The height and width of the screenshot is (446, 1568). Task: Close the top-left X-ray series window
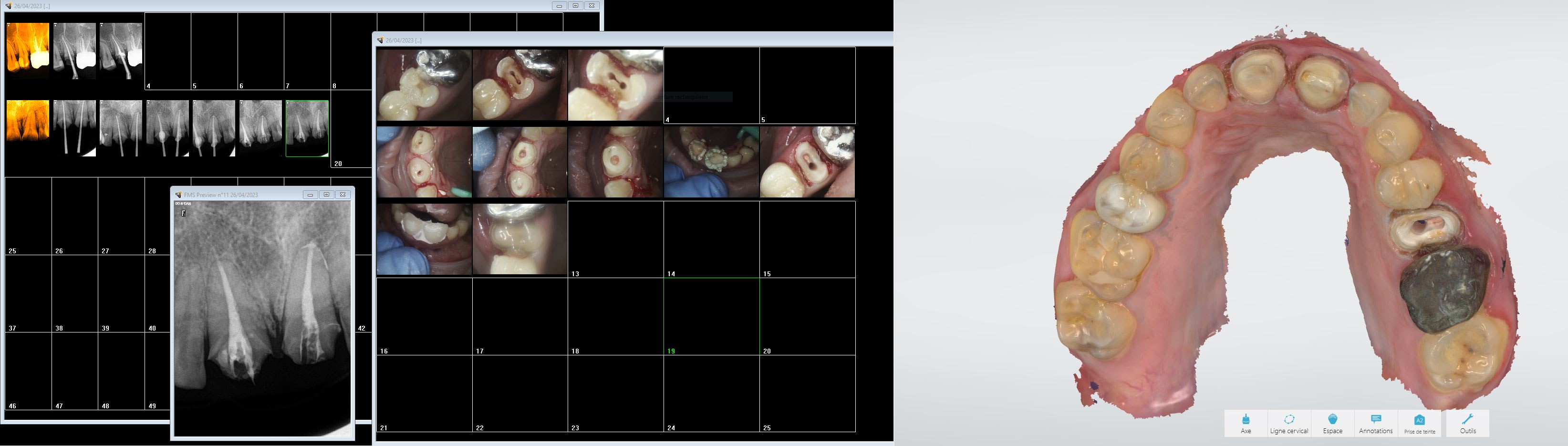(x=592, y=5)
